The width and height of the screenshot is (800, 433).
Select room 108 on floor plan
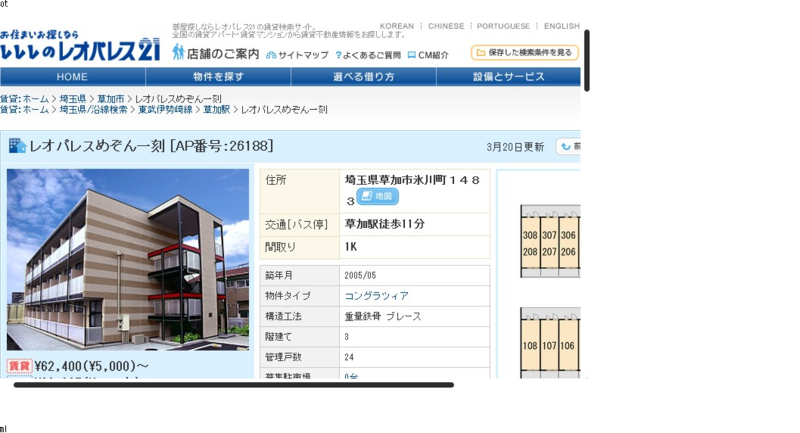tap(530, 346)
